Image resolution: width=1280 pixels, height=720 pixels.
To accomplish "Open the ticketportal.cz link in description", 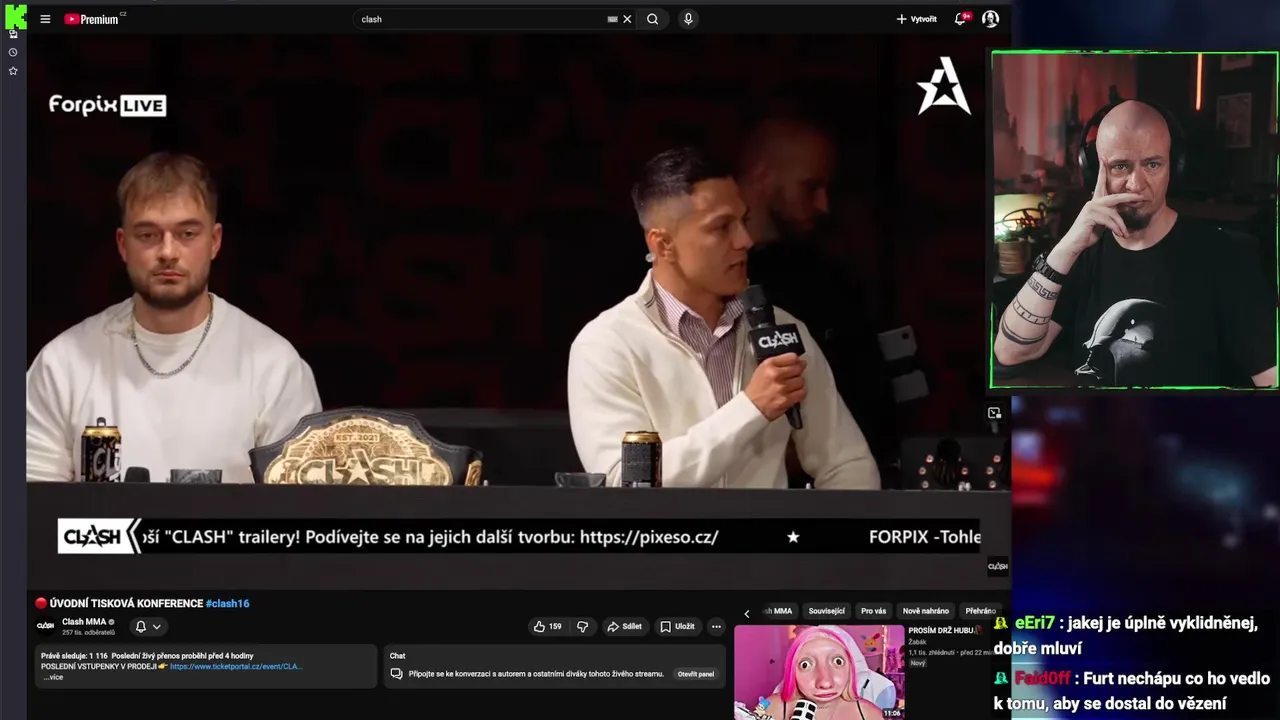I will click(x=235, y=666).
